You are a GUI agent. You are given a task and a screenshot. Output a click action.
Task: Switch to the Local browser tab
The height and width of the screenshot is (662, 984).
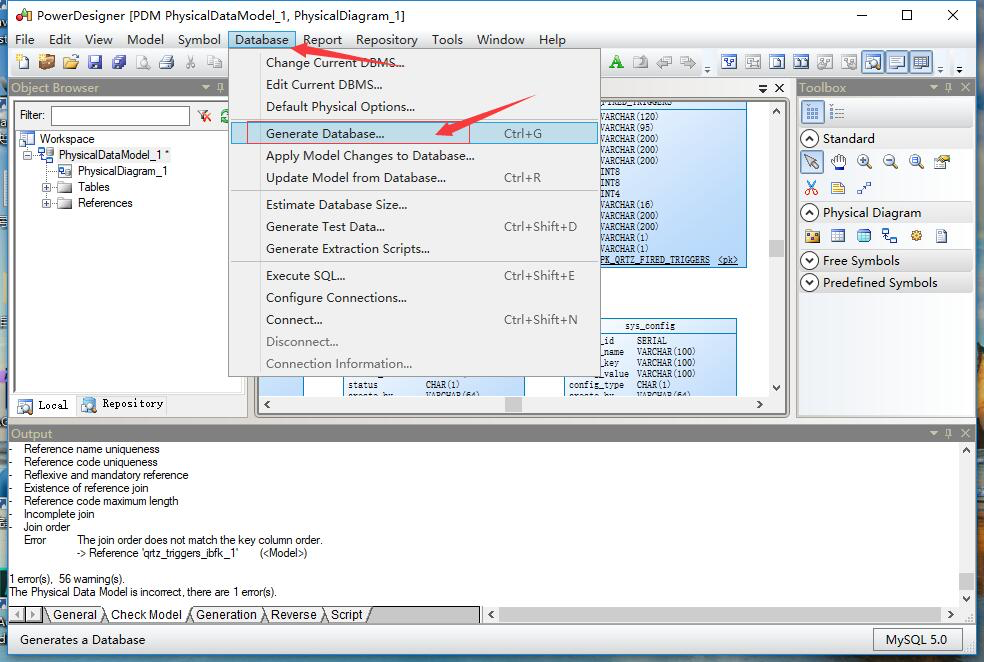coord(43,405)
